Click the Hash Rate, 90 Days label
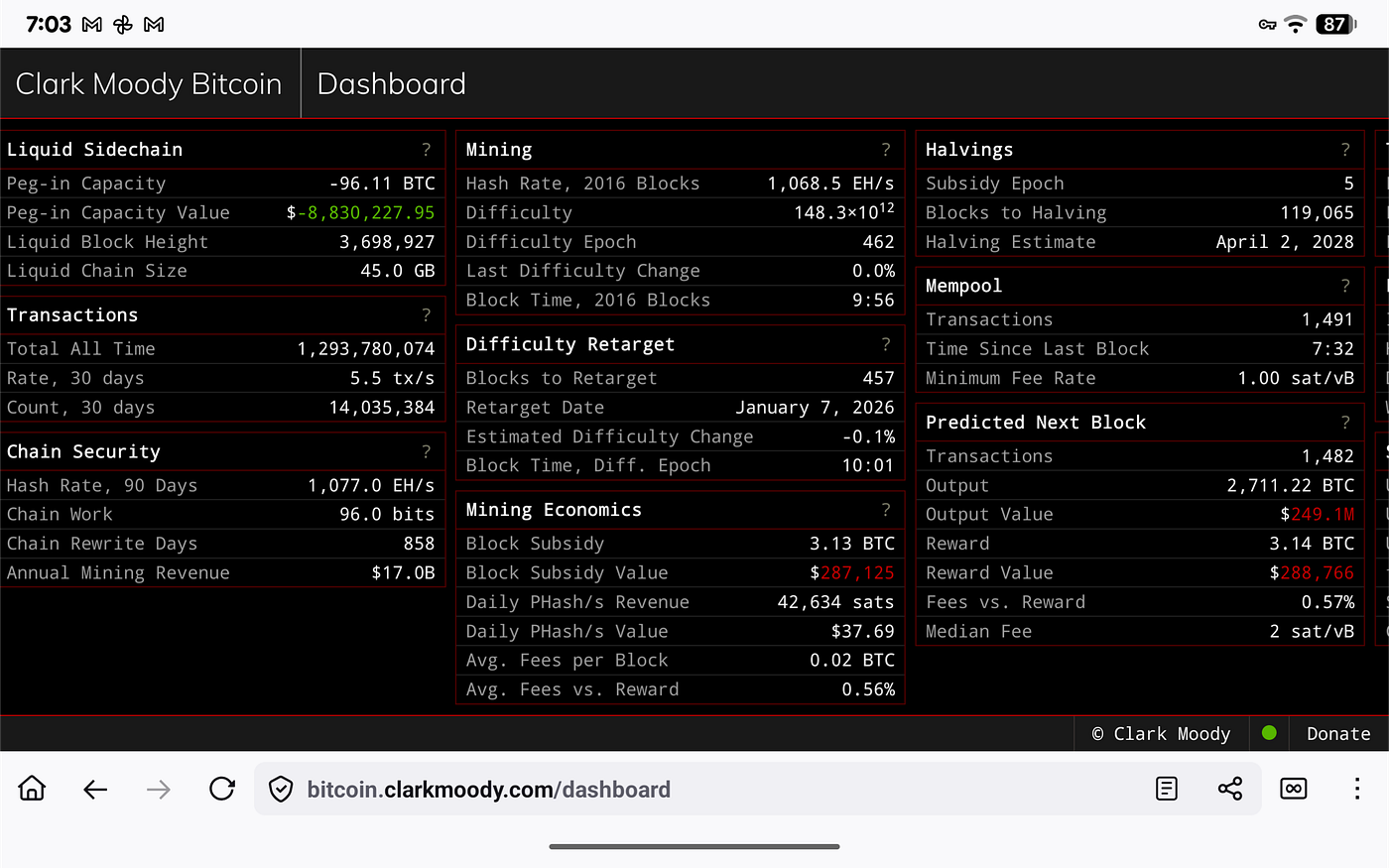 [x=102, y=485]
